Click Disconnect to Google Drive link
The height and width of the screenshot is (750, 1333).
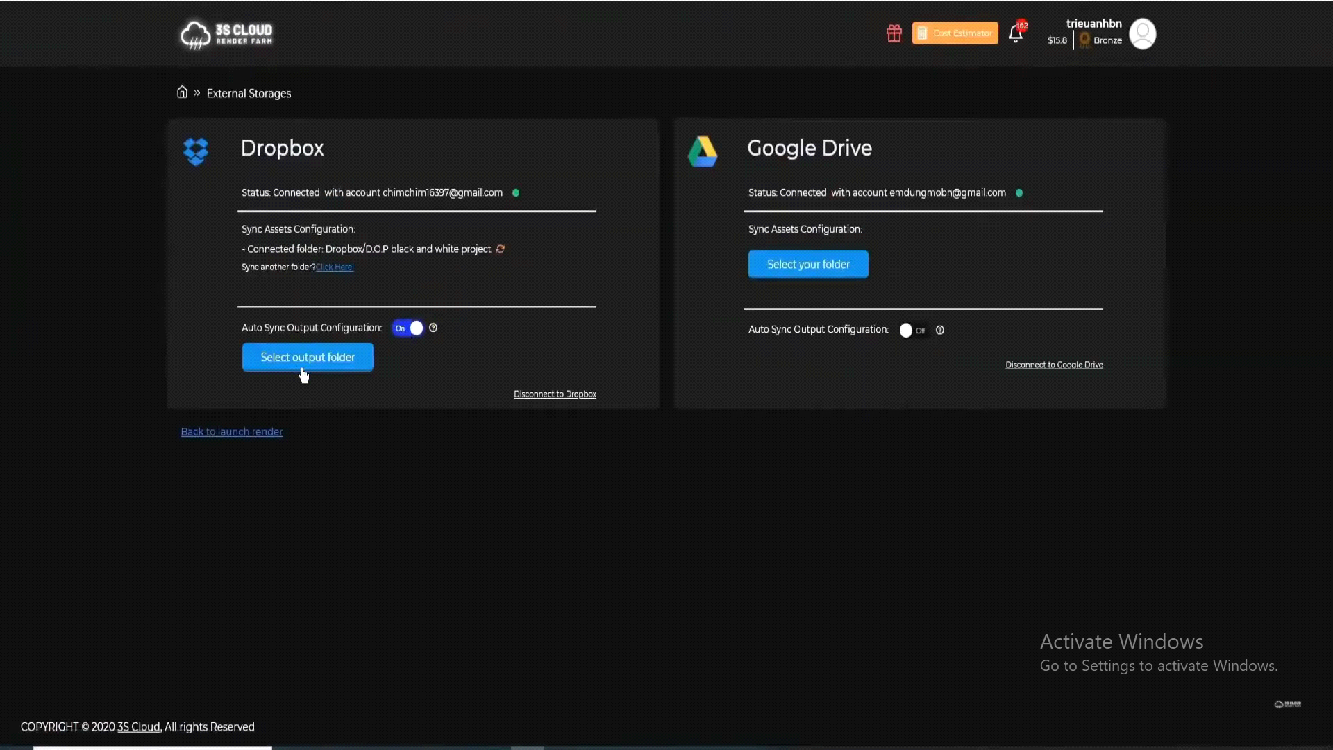click(x=1054, y=365)
